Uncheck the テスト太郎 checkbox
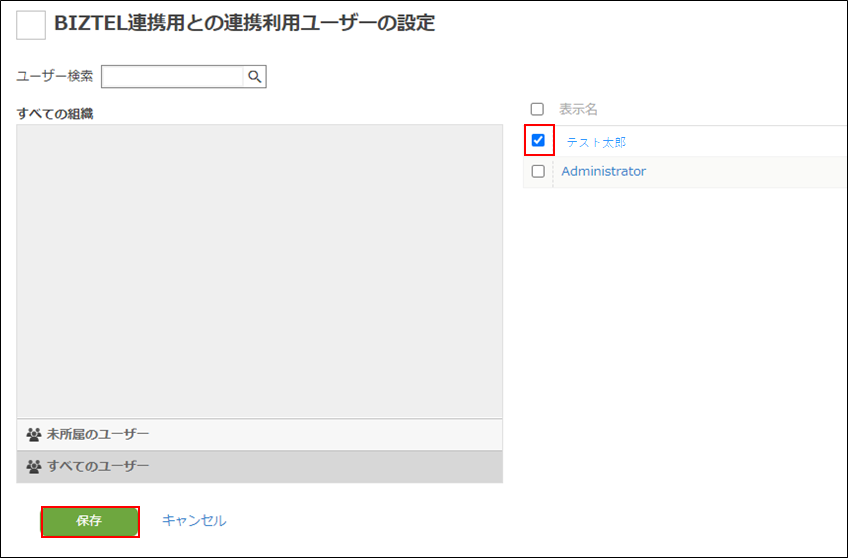This screenshot has width=848, height=558. (538, 141)
